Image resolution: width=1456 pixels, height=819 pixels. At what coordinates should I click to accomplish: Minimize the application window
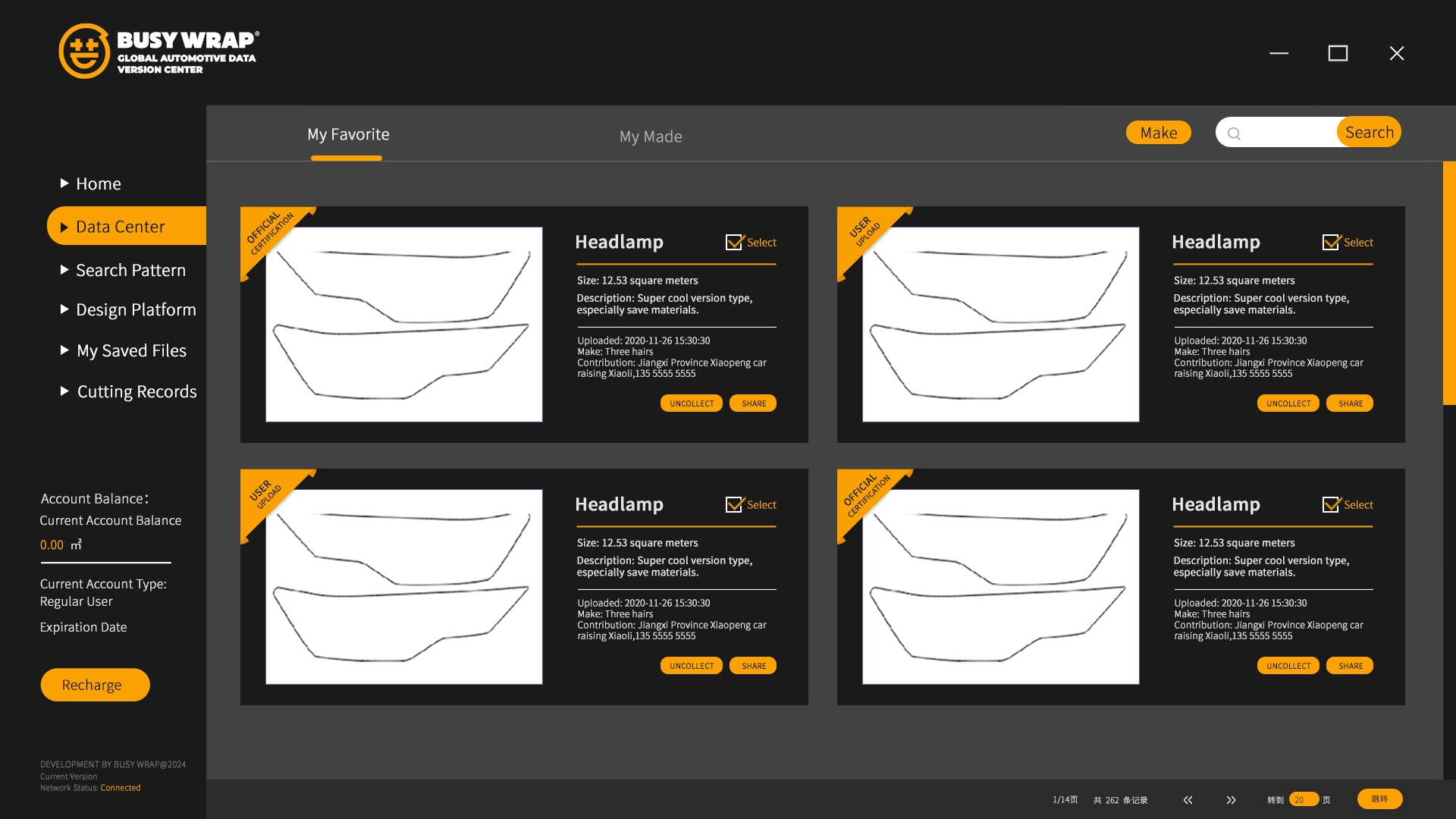tap(1279, 53)
